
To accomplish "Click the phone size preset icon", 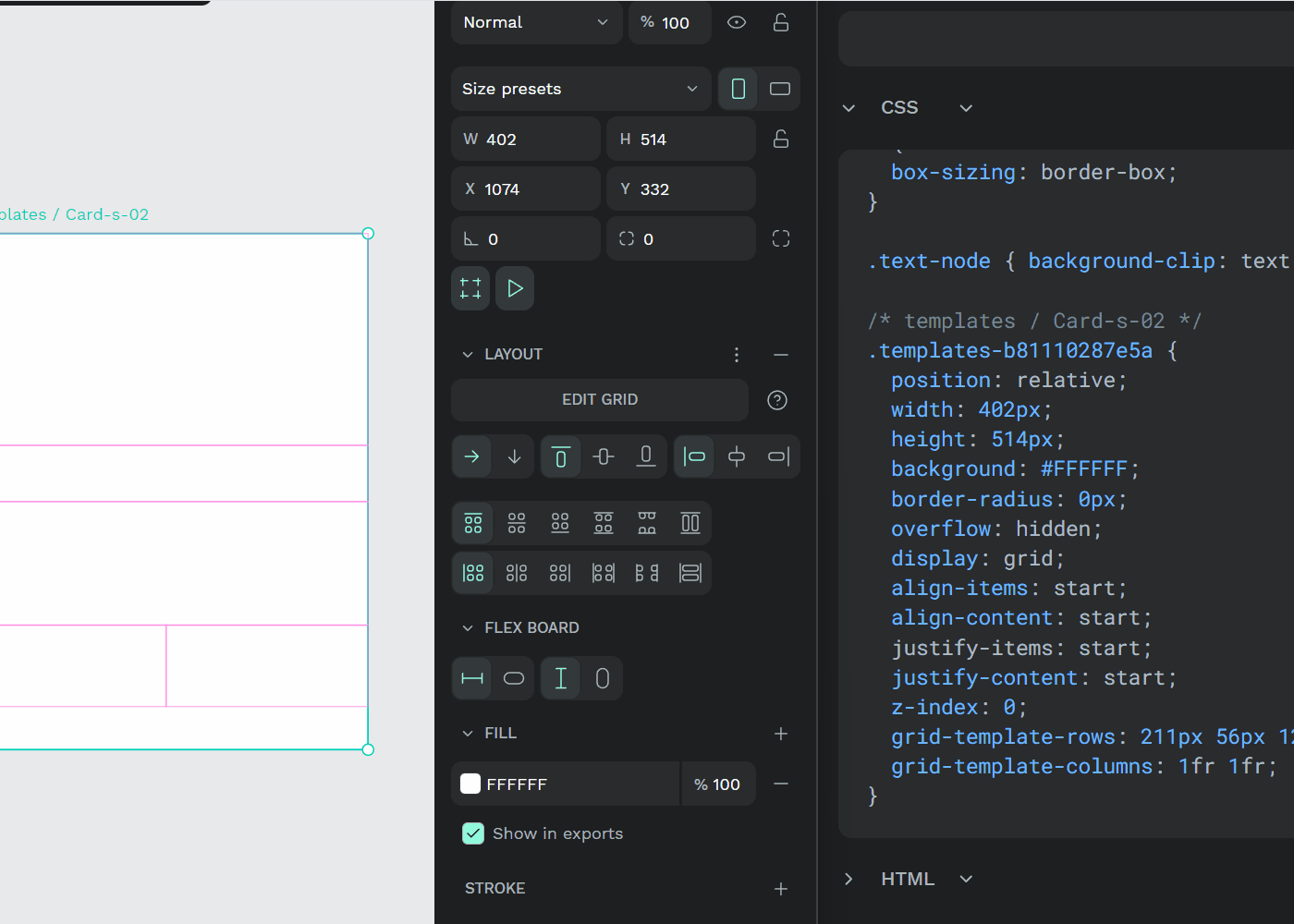I will [x=738, y=89].
